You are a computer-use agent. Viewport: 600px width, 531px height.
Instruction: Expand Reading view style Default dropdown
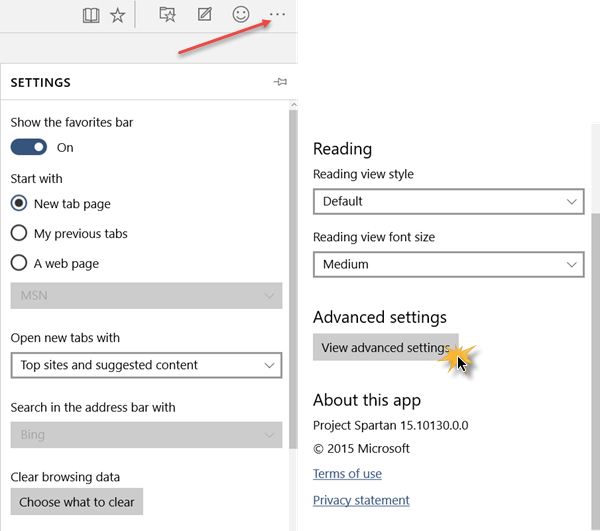[x=448, y=202]
